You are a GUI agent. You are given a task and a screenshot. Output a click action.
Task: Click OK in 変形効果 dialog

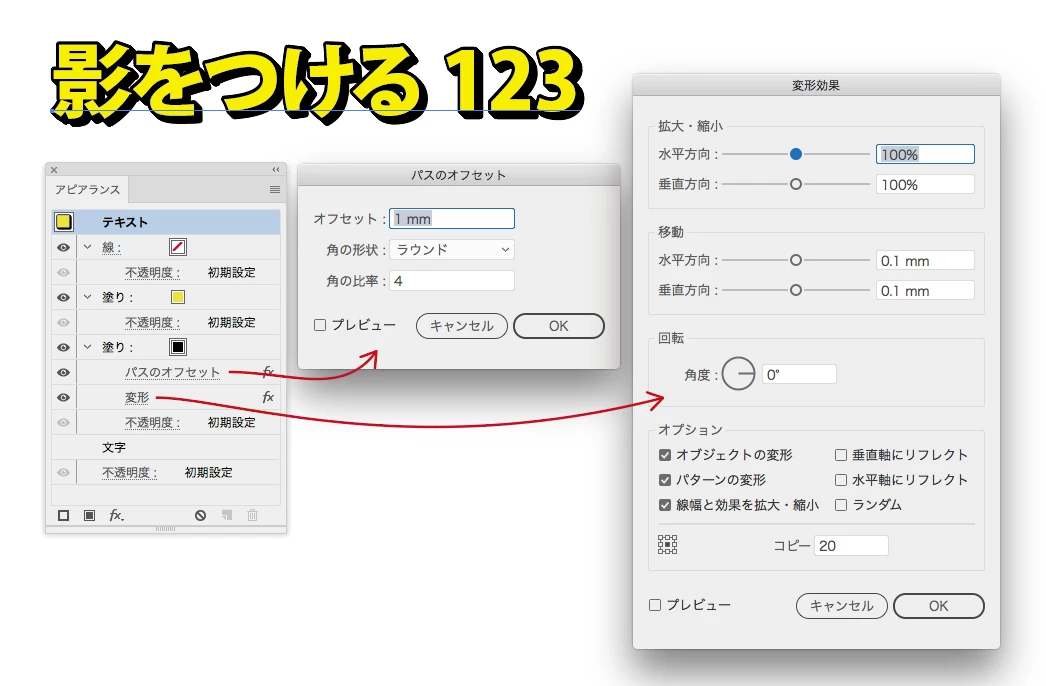pos(939,606)
